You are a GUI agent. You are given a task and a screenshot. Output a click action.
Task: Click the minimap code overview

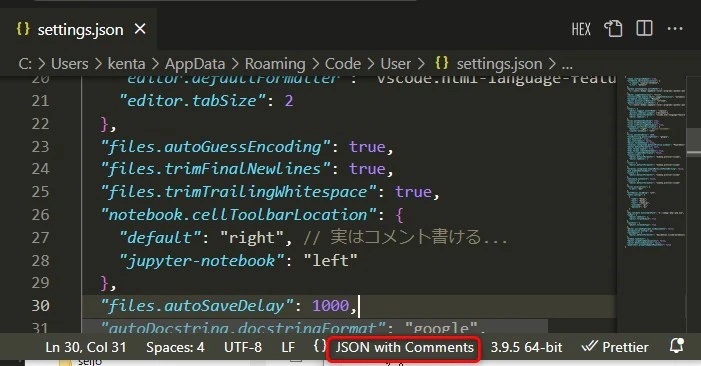[655, 163]
